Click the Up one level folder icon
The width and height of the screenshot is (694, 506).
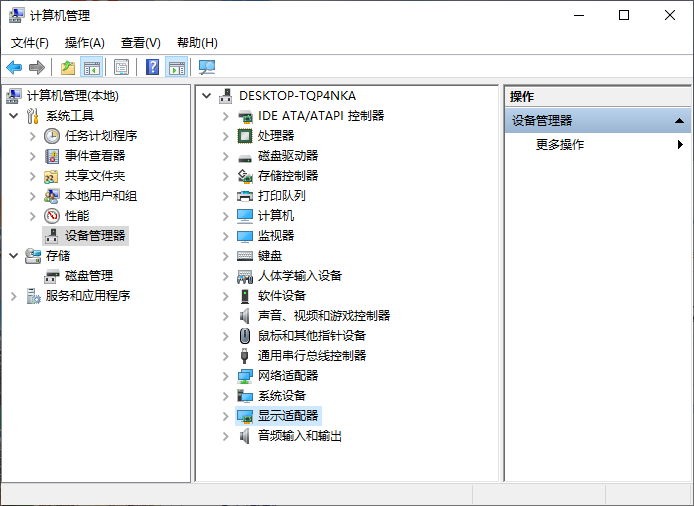click(x=67, y=67)
